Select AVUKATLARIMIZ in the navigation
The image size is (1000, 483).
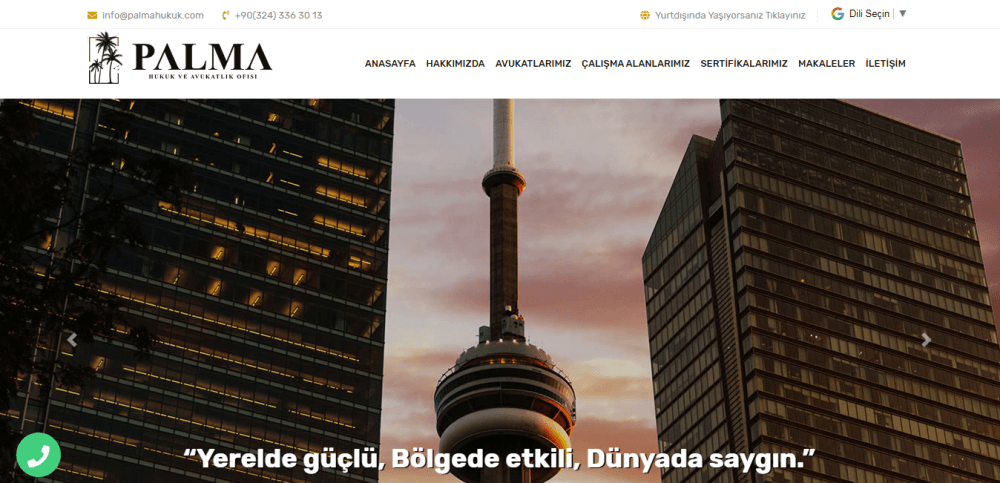coord(533,64)
